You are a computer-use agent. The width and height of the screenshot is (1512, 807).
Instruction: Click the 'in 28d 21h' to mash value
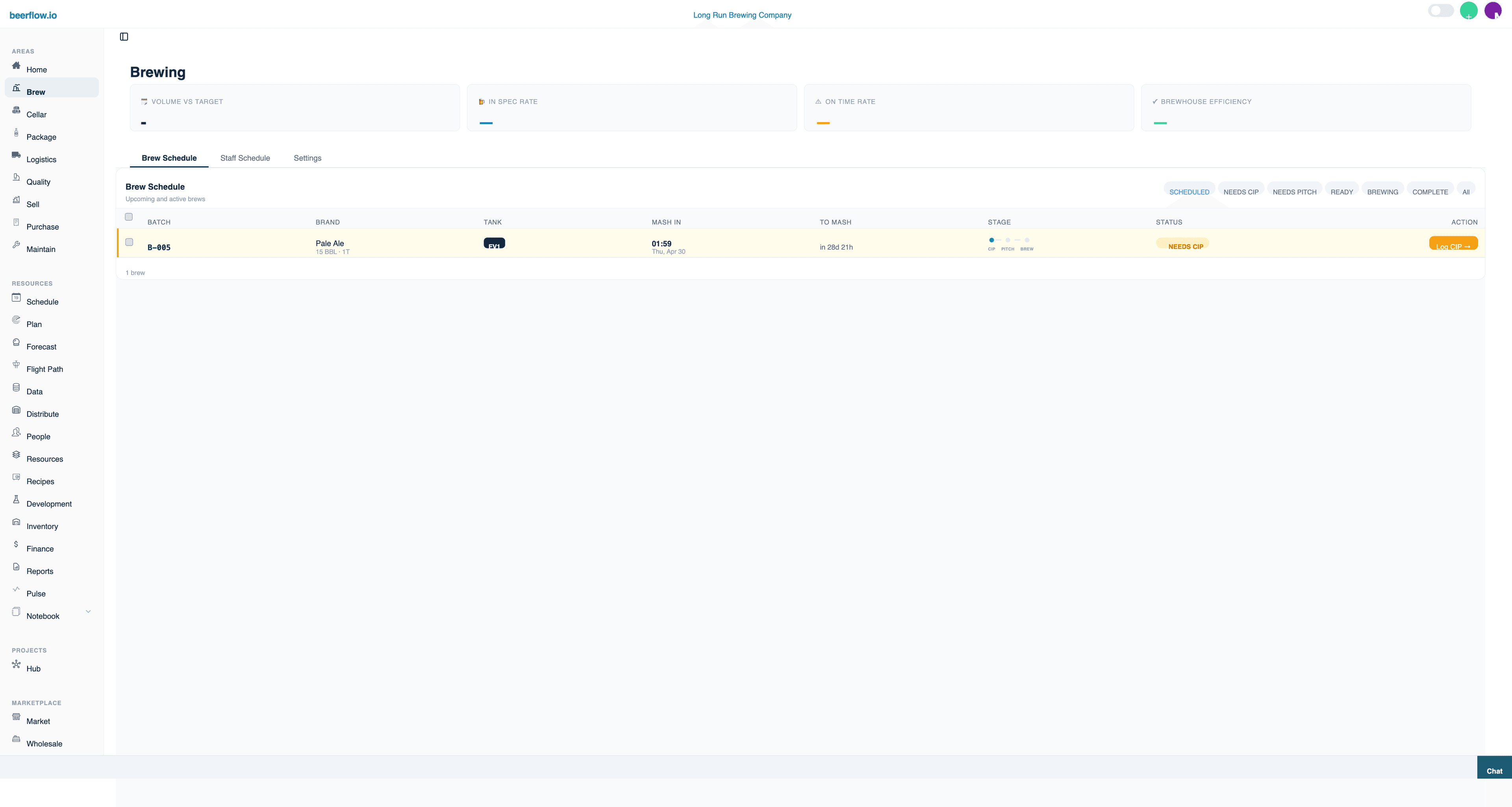836,247
